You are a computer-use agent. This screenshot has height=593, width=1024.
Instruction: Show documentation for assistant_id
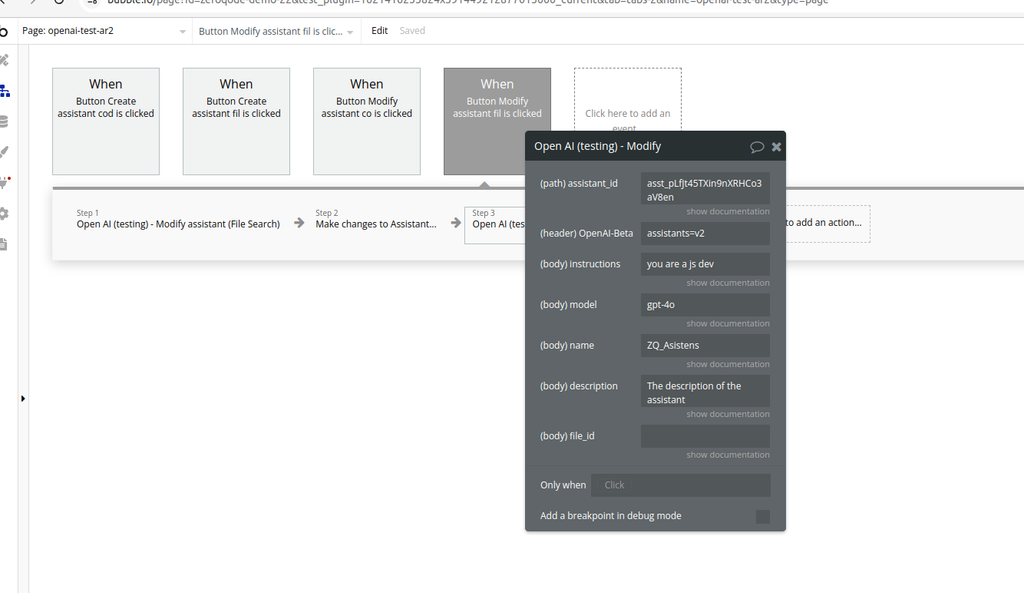(x=728, y=212)
